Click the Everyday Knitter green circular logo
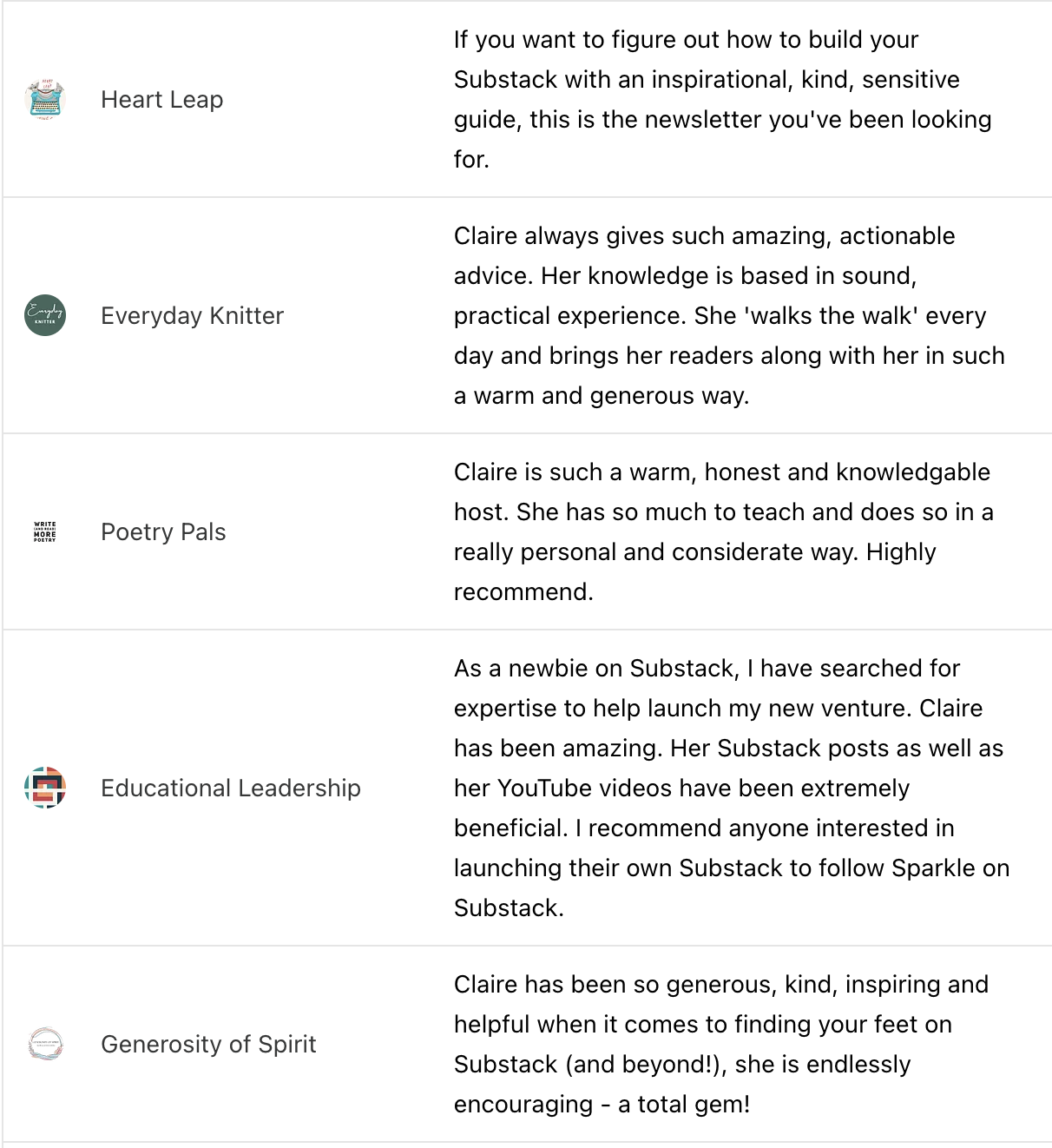 click(45, 315)
